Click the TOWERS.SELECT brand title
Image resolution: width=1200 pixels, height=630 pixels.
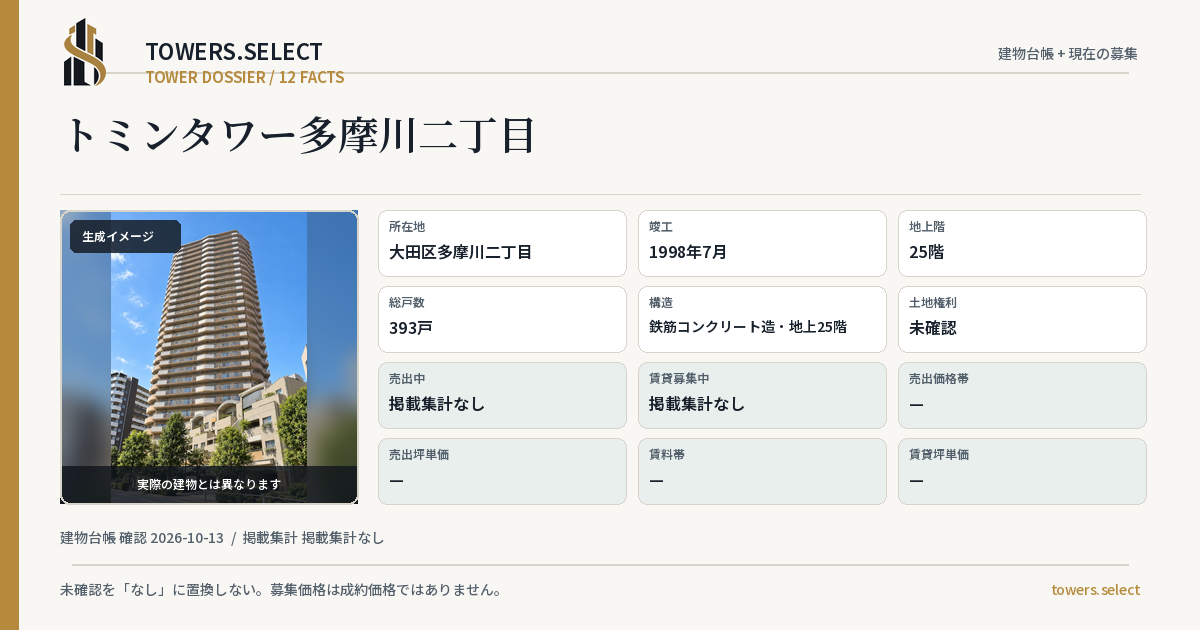[234, 51]
